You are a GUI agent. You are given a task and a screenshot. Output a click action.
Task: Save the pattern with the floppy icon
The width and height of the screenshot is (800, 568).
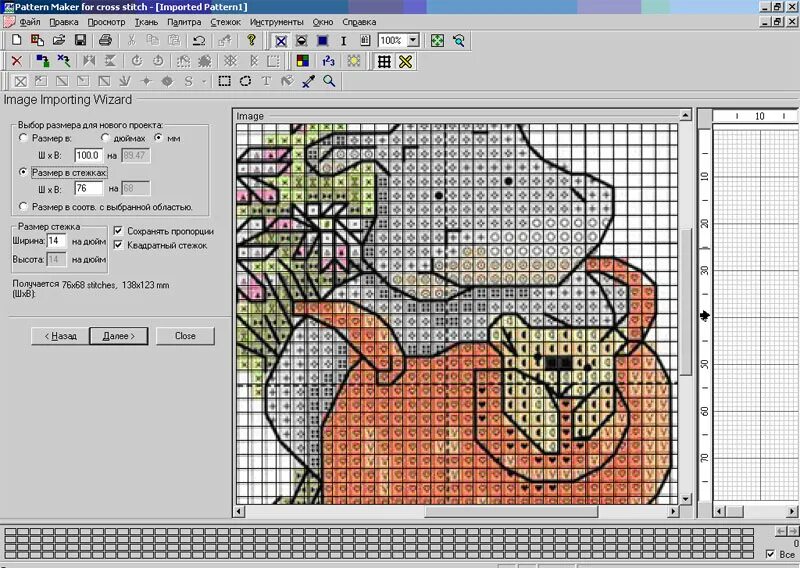pyautogui.click(x=80, y=40)
